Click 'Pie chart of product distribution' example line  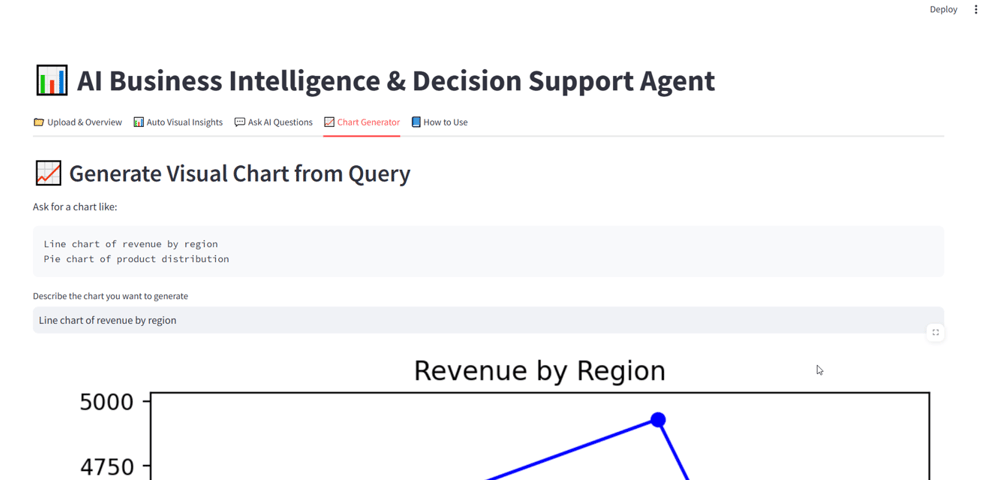point(137,259)
